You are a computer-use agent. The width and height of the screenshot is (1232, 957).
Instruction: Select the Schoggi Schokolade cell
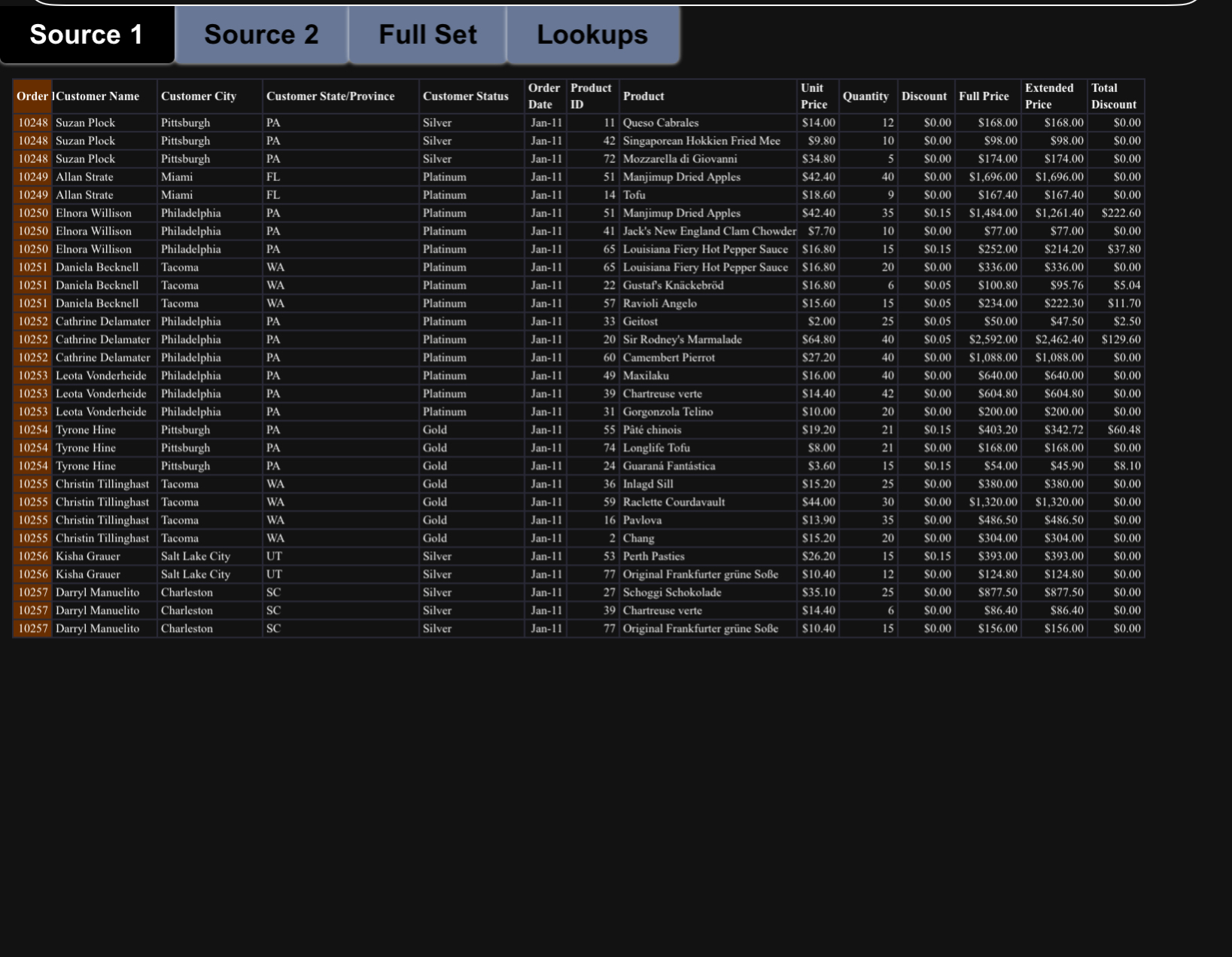tap(708, 593)
